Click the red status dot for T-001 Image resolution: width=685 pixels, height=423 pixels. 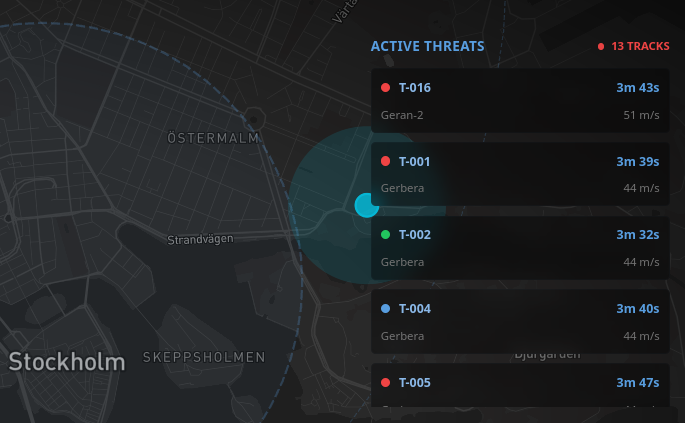[385, 161]
